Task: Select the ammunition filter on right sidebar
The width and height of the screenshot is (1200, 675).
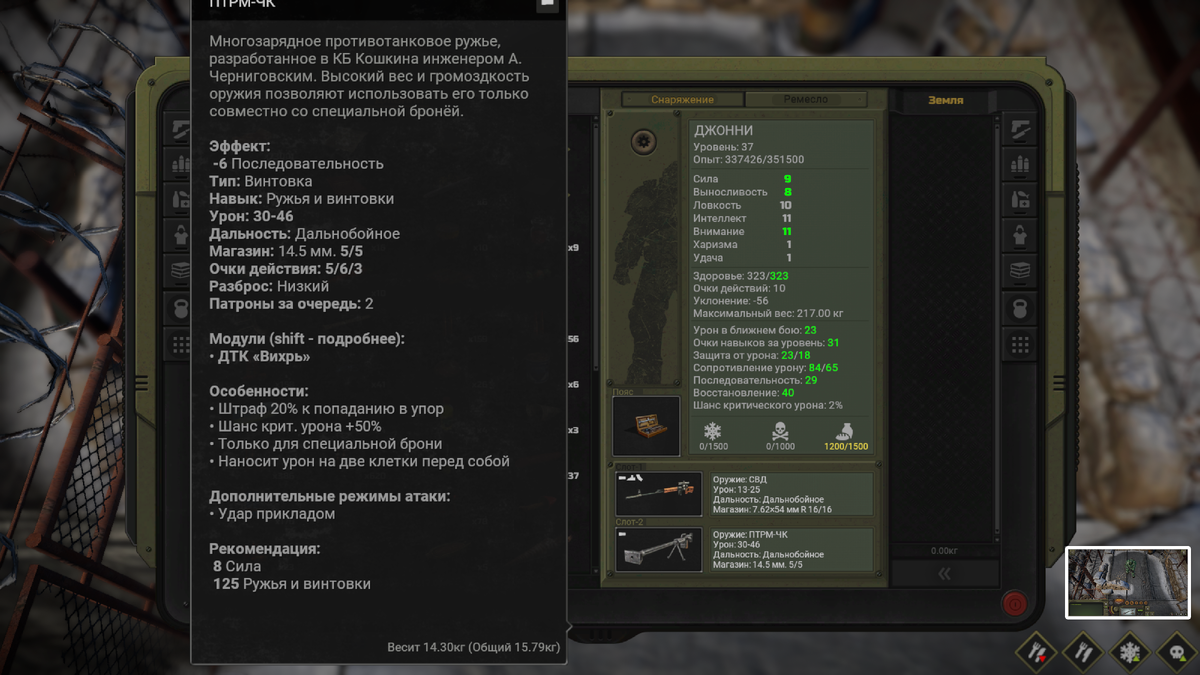Action: [1020, 163]
